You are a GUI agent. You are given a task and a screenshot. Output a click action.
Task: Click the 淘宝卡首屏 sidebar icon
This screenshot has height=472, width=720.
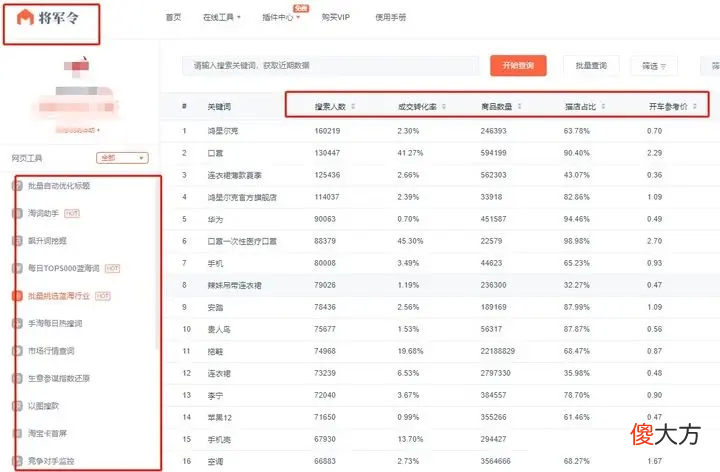pos(17,433)
